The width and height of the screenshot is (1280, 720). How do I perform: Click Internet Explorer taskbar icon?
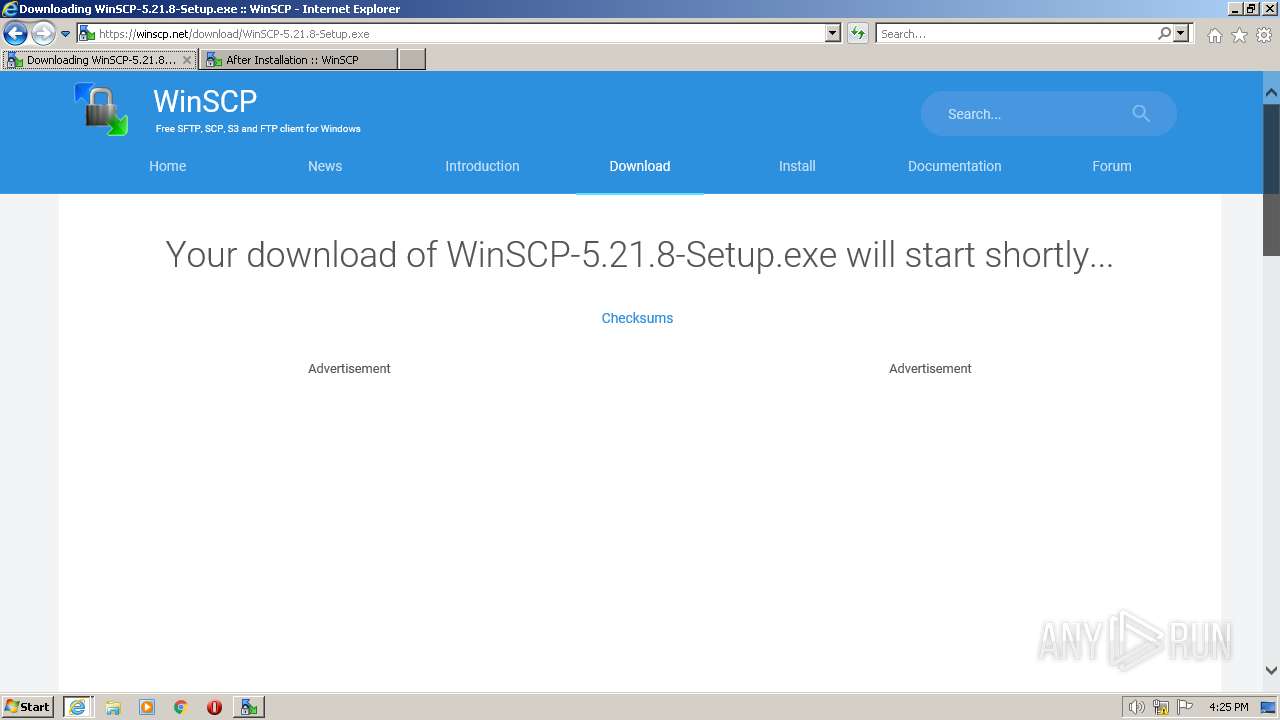coord(77,707)
